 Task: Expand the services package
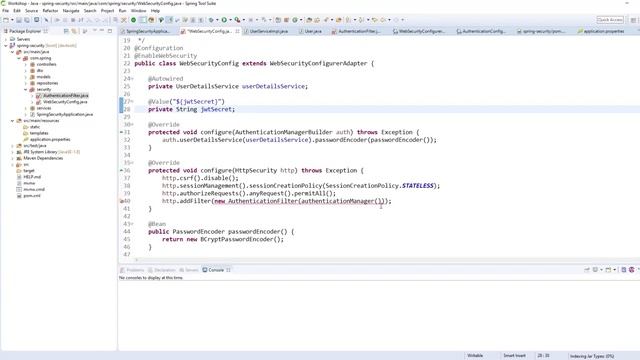point(26,108)
